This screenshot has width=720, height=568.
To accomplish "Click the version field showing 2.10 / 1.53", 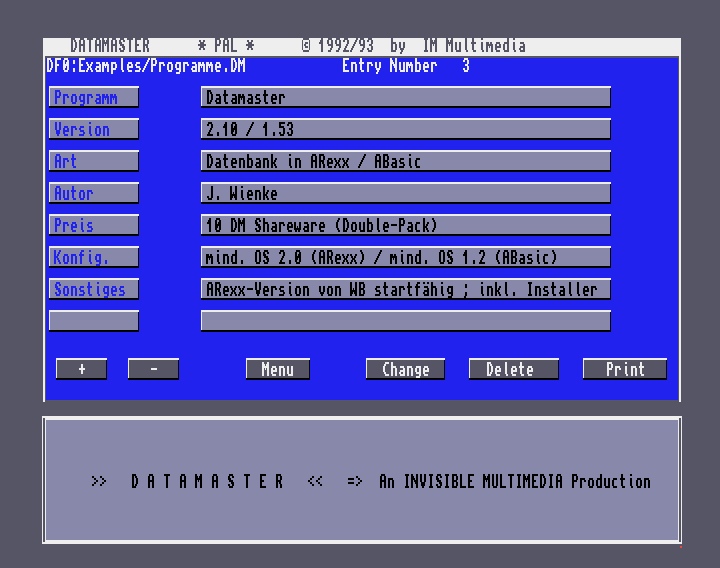I will pyautogui.click(x=405, y=129).
